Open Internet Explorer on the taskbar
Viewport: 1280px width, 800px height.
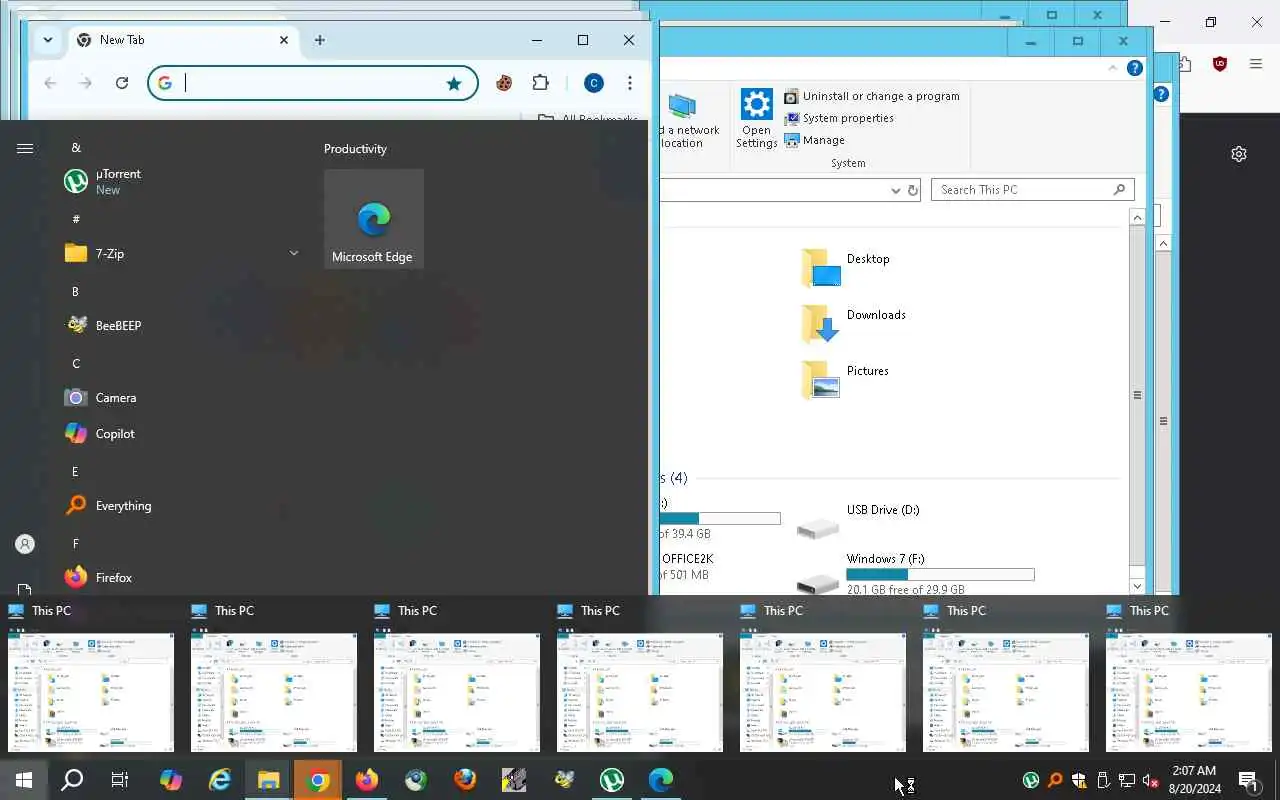[220, 779]
